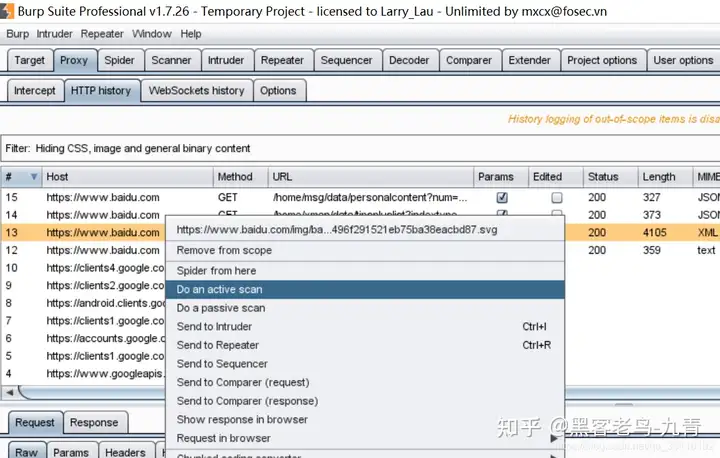Image resolution: width=720 pixels, height=458 pixels.
Task: Switch to the Repeater tool tab
Action: click(x=283, y=60)
